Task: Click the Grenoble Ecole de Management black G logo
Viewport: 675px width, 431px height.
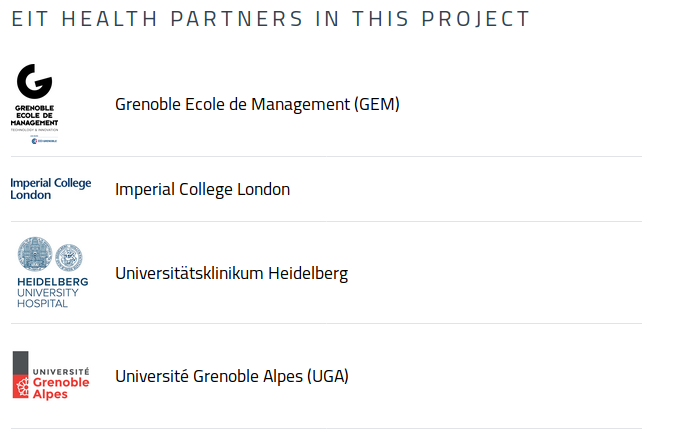Action: click(34, 81)
